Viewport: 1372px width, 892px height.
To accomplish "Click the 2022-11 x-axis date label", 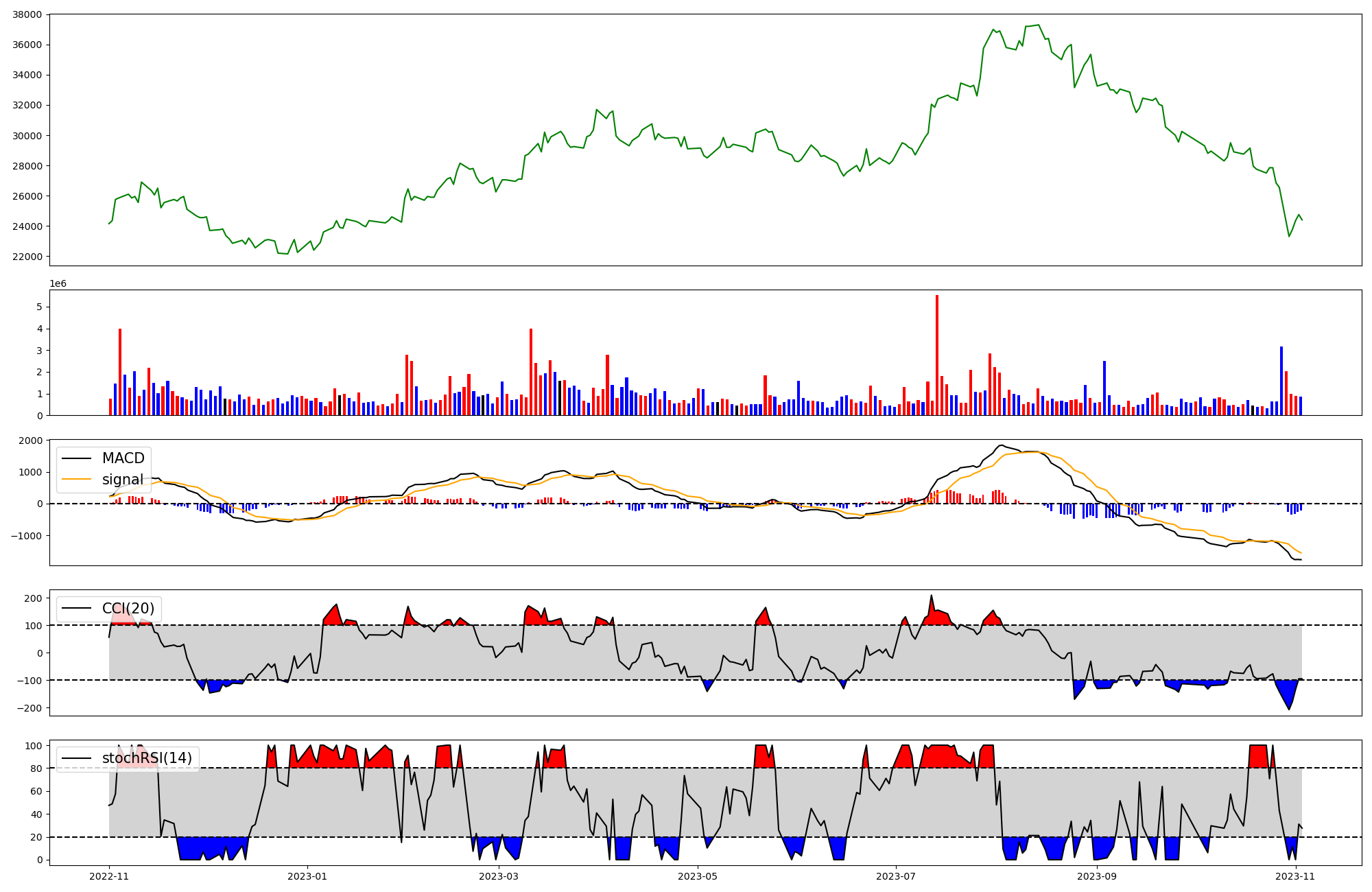I will [109, 876].
